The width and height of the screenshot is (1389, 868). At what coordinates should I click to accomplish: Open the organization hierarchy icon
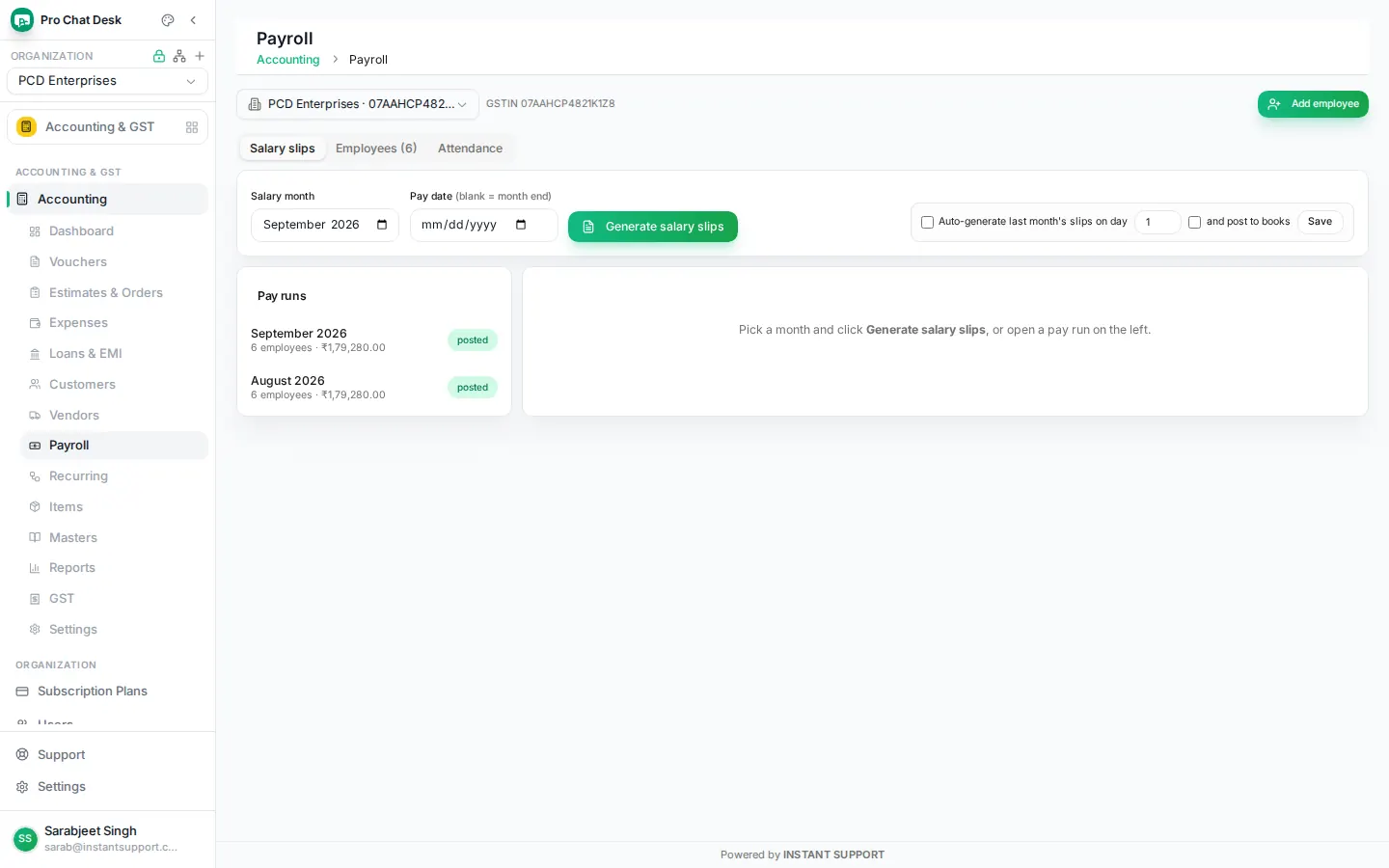pos(179,56)
